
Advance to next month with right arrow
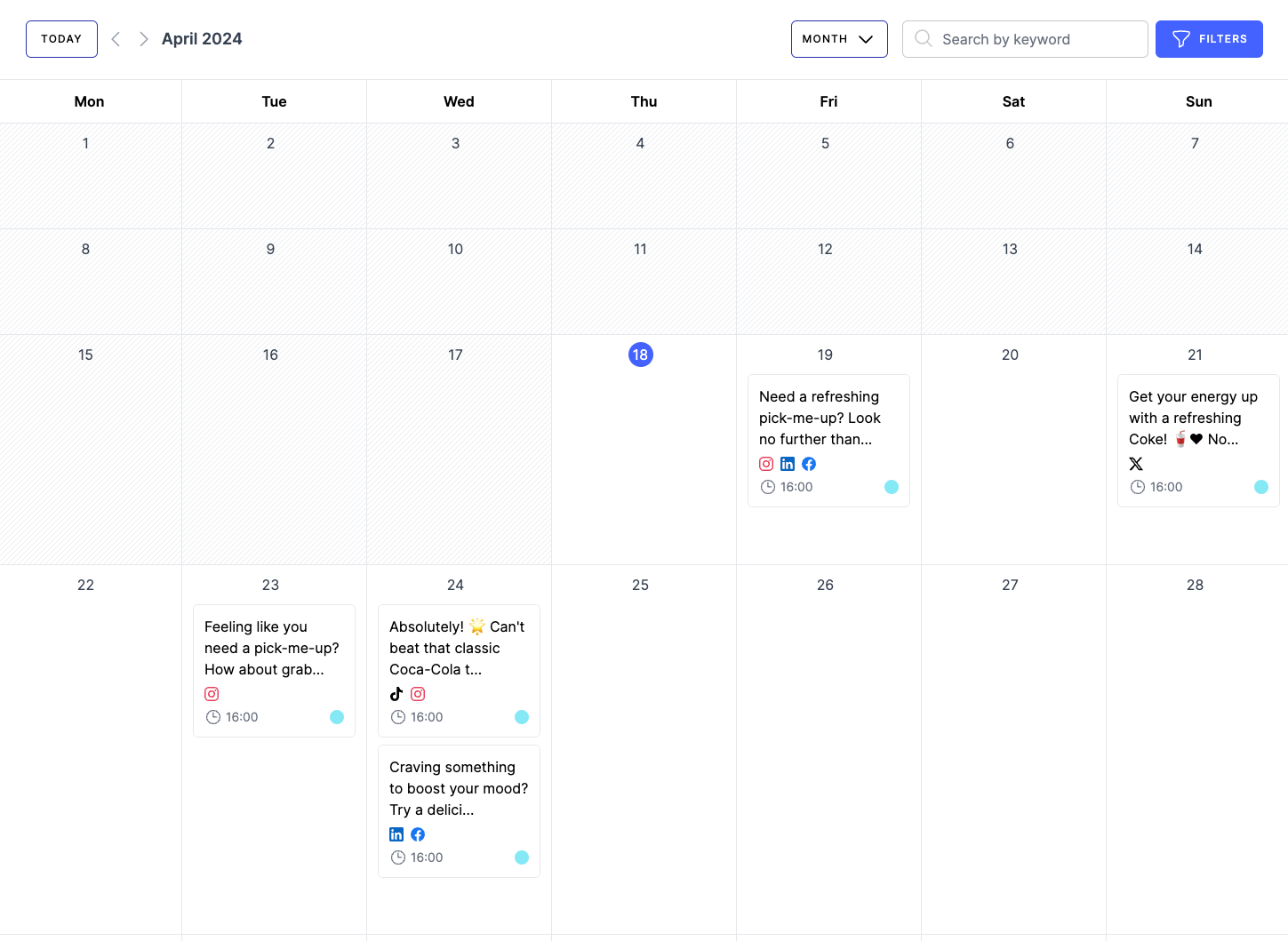point(143,39)
